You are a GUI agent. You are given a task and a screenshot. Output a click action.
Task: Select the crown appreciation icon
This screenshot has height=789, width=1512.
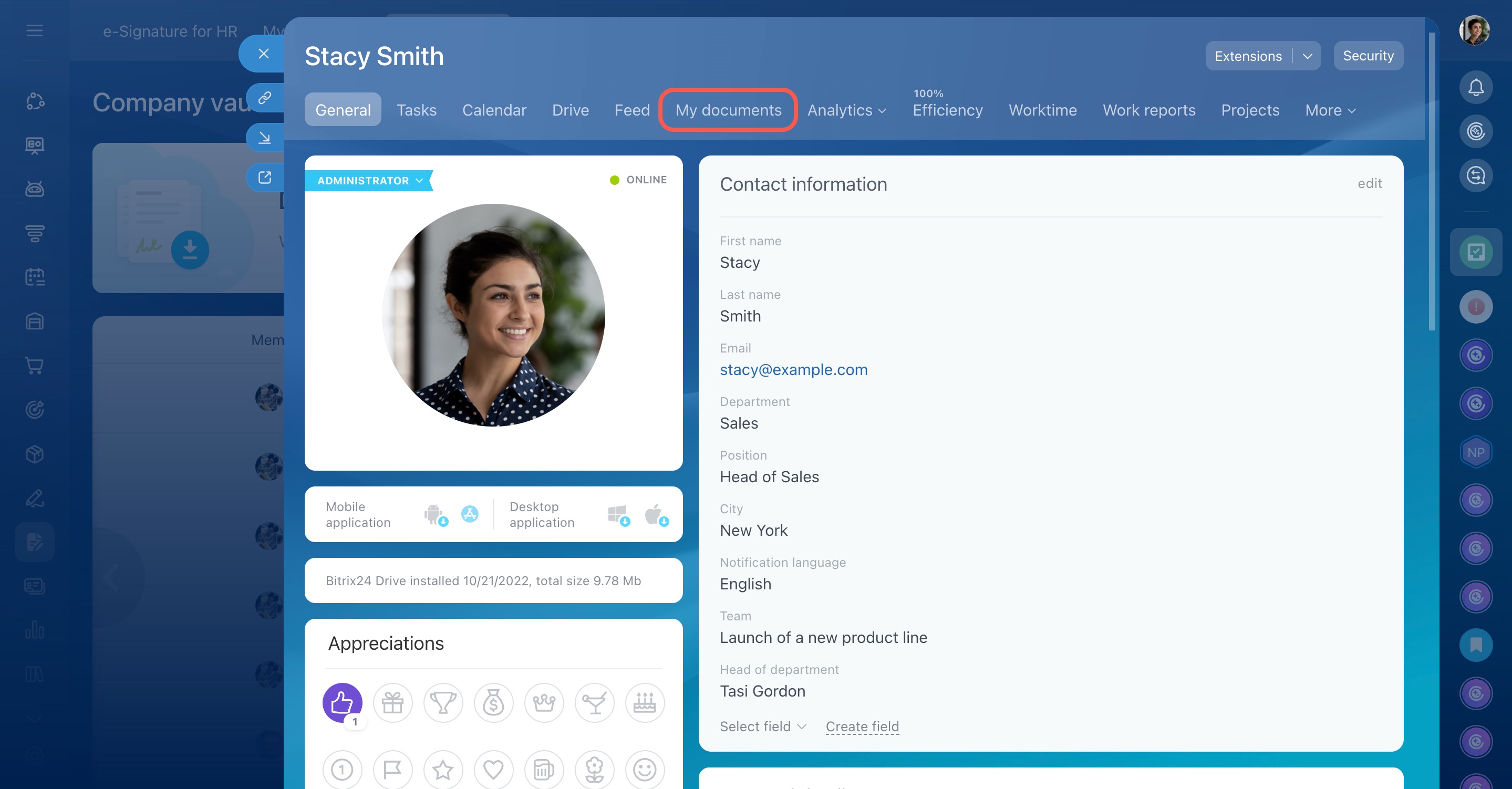coord(544,703)
